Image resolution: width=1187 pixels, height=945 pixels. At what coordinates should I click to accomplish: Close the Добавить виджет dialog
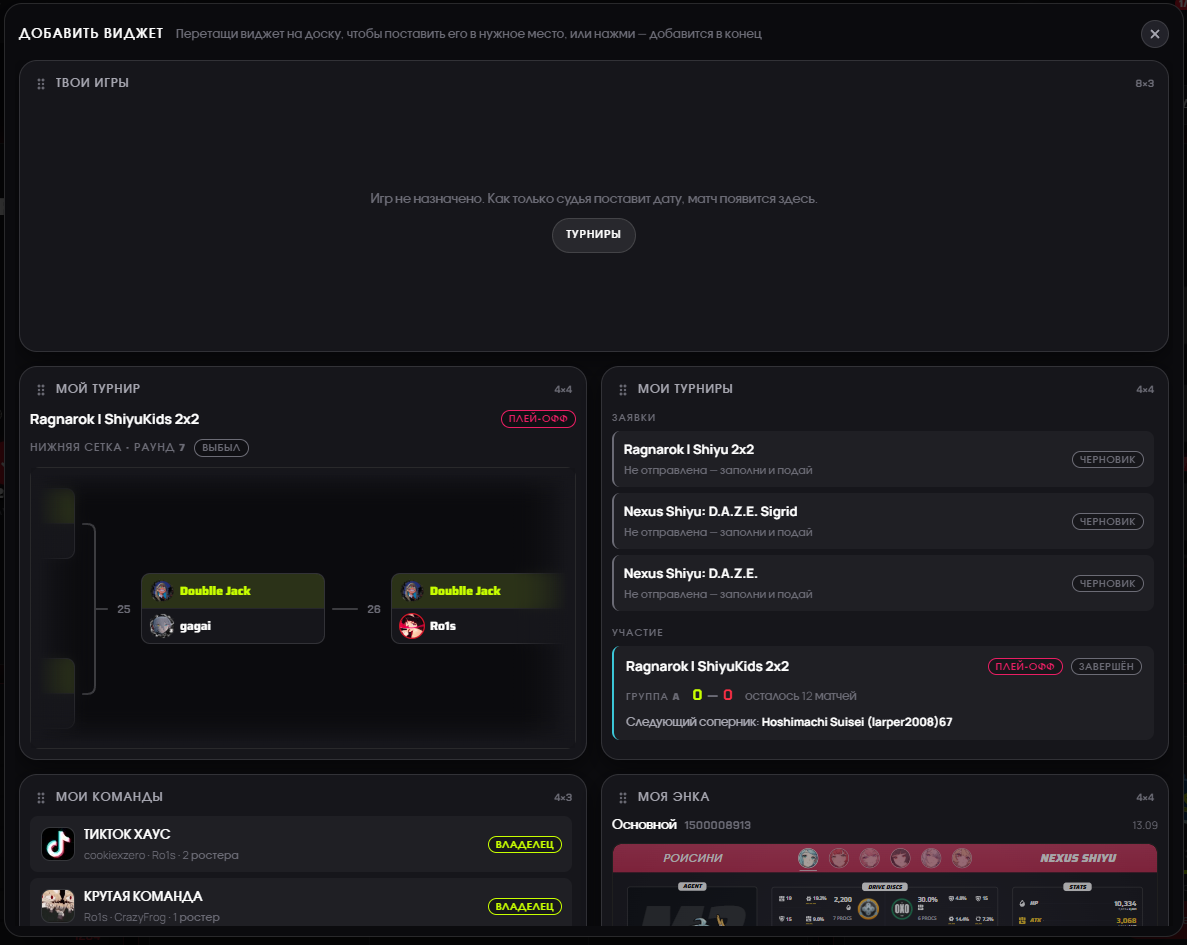coord(1154,34)
